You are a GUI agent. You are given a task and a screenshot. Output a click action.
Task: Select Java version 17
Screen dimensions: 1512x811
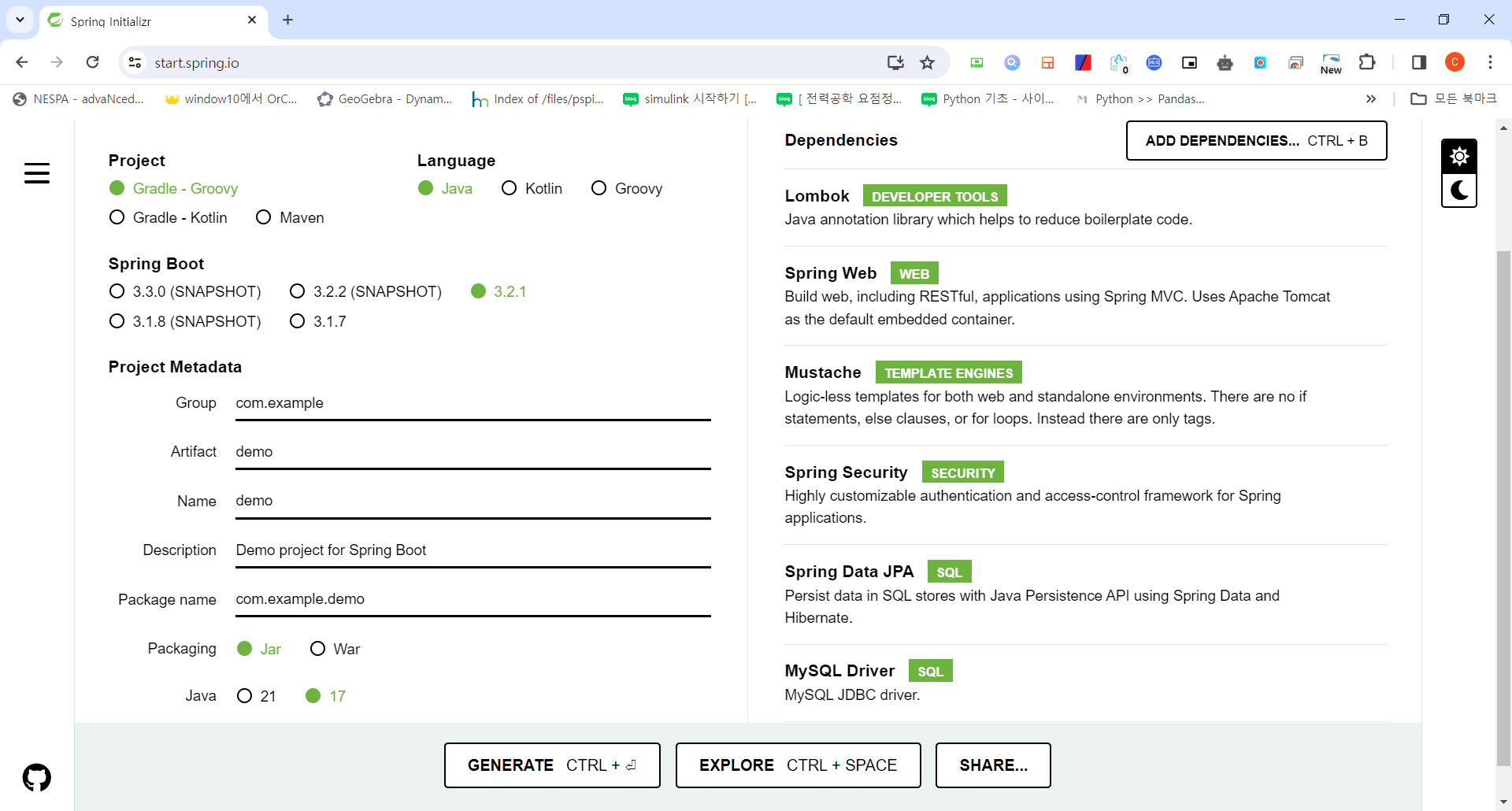click(325, 696)
